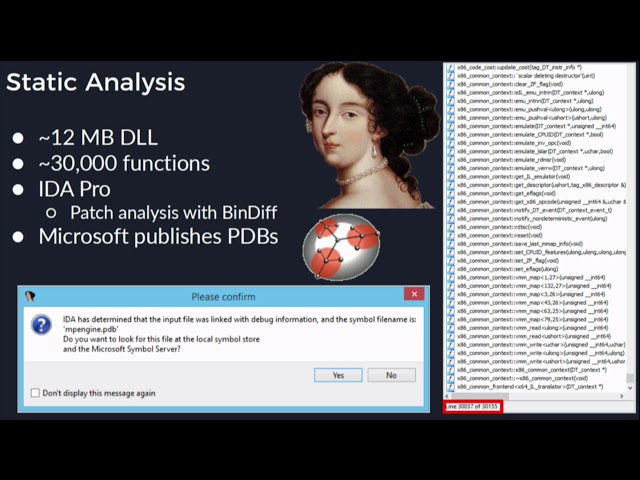Close the Please confirm dialog
Viewport: 640px width, 480px height.
(414, 294)
